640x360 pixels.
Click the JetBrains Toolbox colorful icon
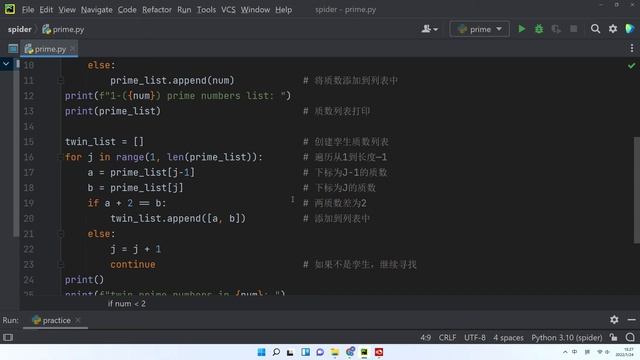coord(630,29)
